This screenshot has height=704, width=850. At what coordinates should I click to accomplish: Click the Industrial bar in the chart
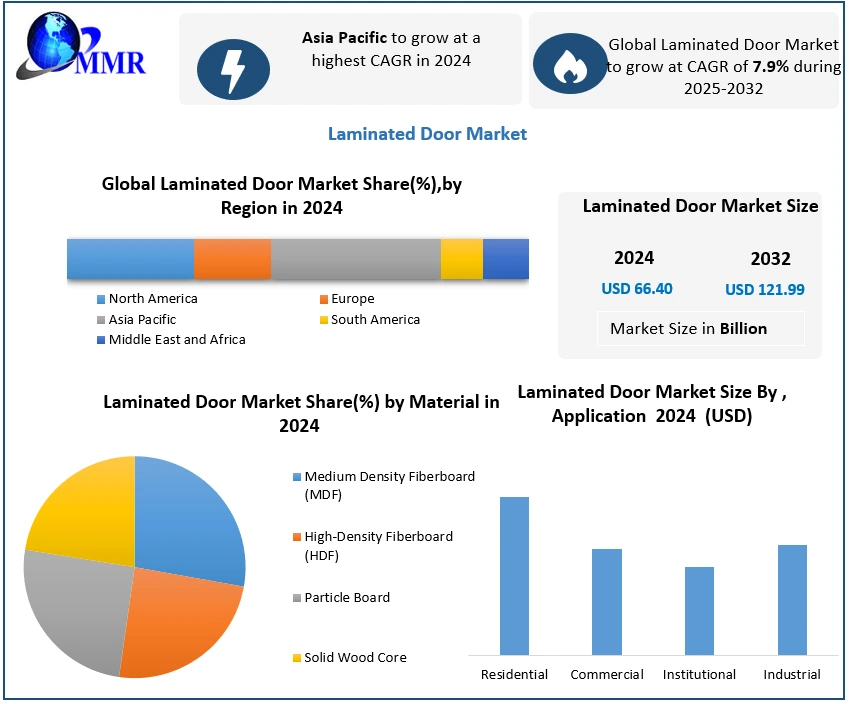pyautogui.click(x=791, y=599)
